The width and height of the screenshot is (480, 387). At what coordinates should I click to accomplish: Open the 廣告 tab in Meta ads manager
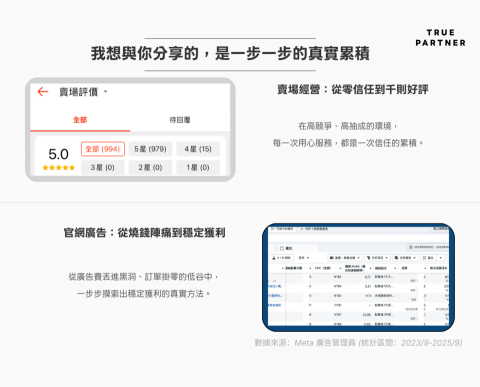coord(298,248)
